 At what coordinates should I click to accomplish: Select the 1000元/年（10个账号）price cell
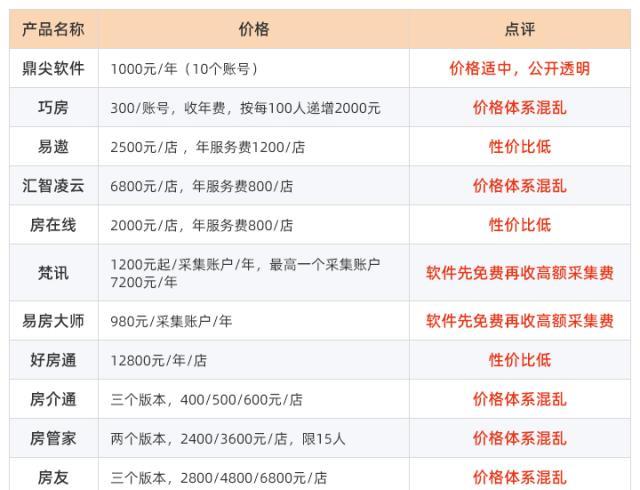(x=254, y=68)
